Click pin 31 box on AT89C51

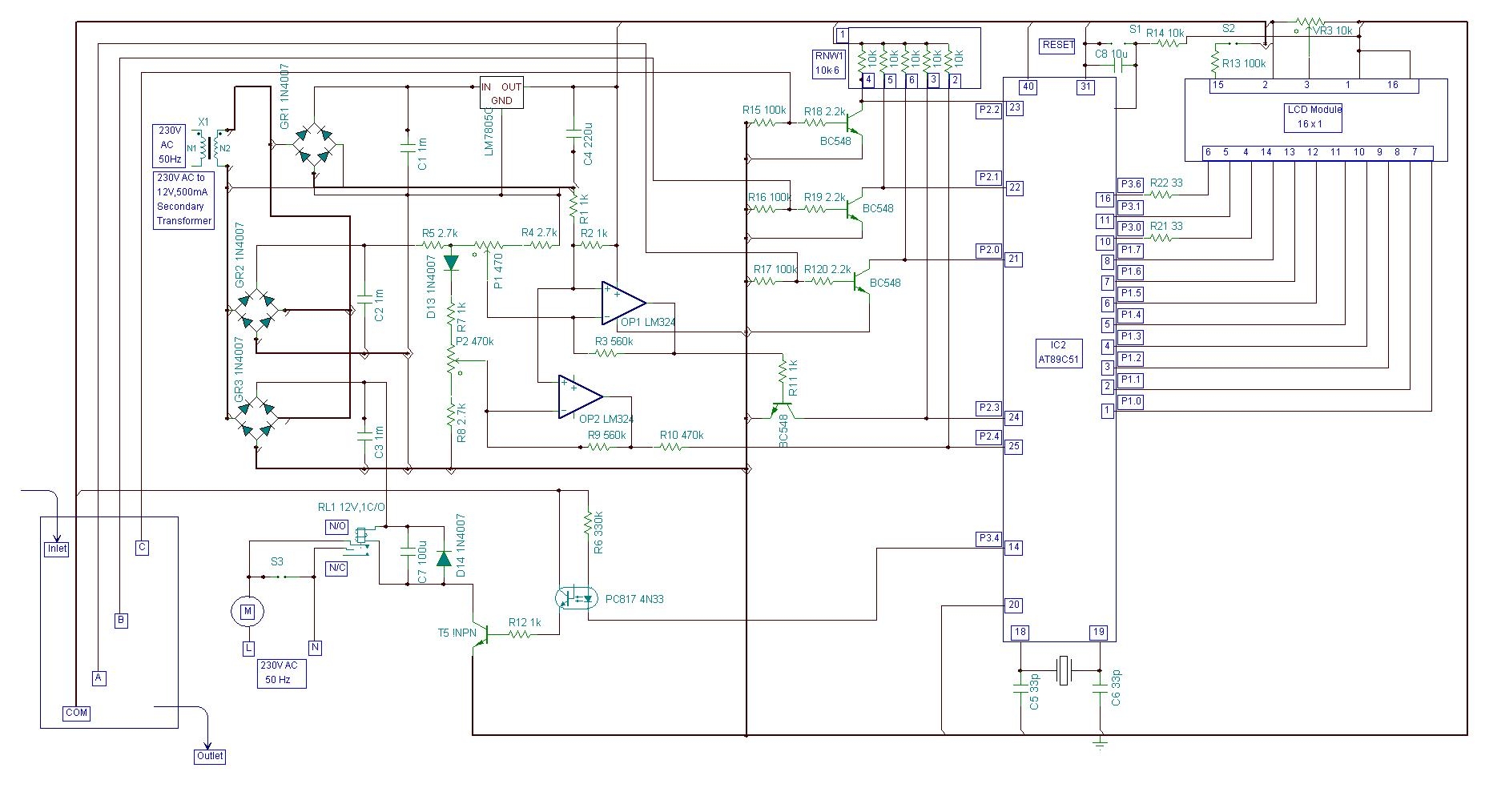1085,86
